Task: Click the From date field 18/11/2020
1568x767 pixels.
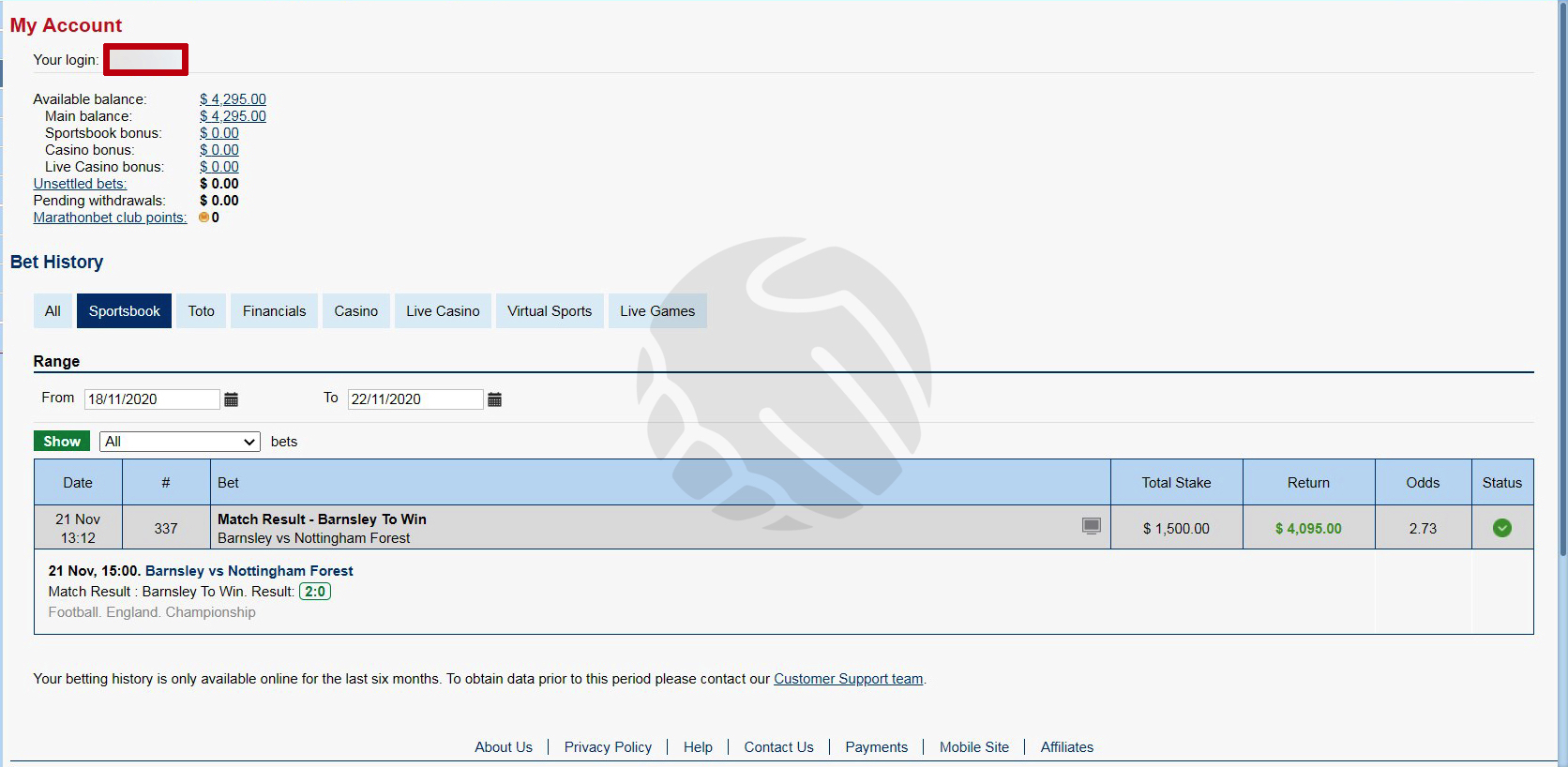Action: click(x=152, y=399)
